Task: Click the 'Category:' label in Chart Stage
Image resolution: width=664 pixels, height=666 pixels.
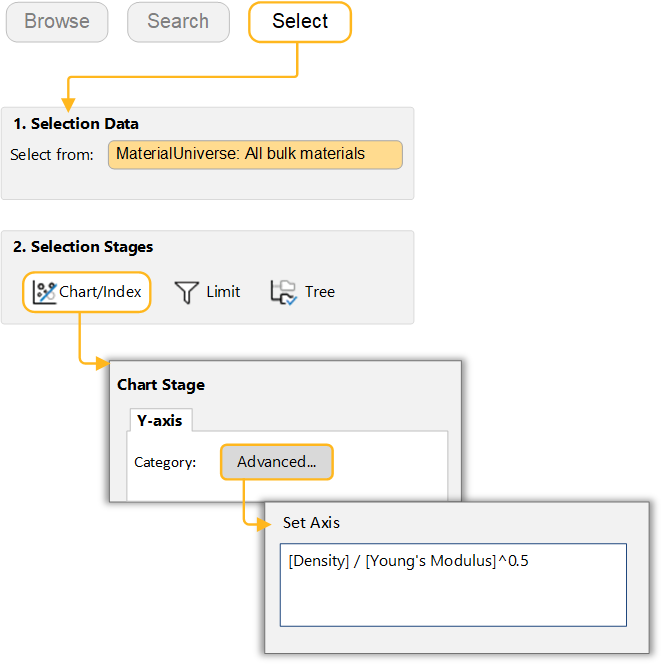Action: [x=166, y=462]
